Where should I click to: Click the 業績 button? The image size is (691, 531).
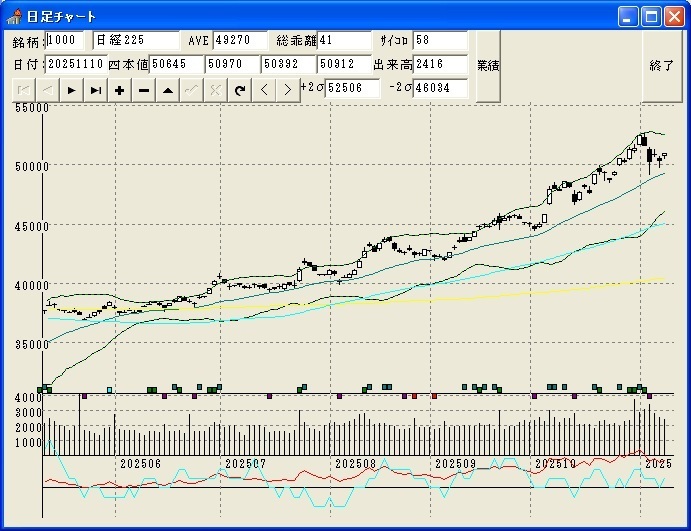[x=487, y=65]
